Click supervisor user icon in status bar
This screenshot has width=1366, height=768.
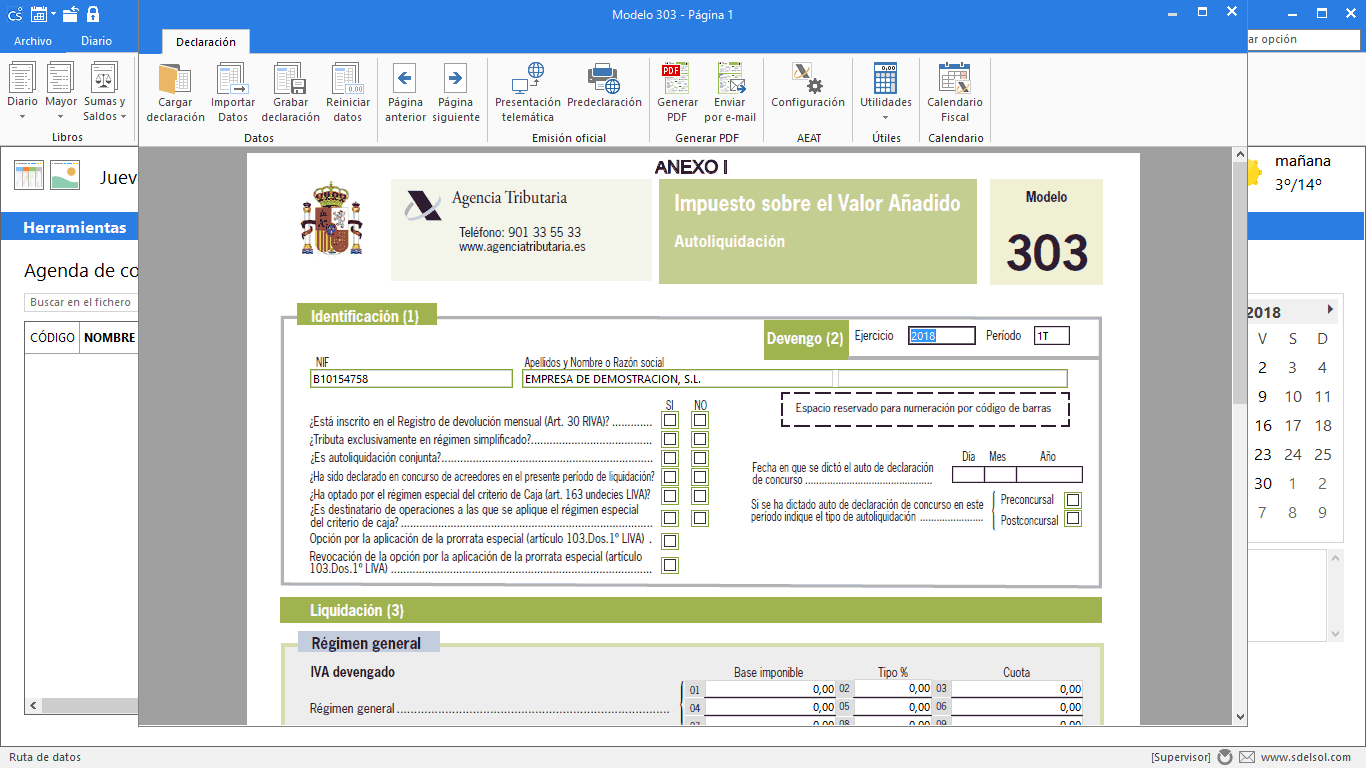tap(1225, 757)
